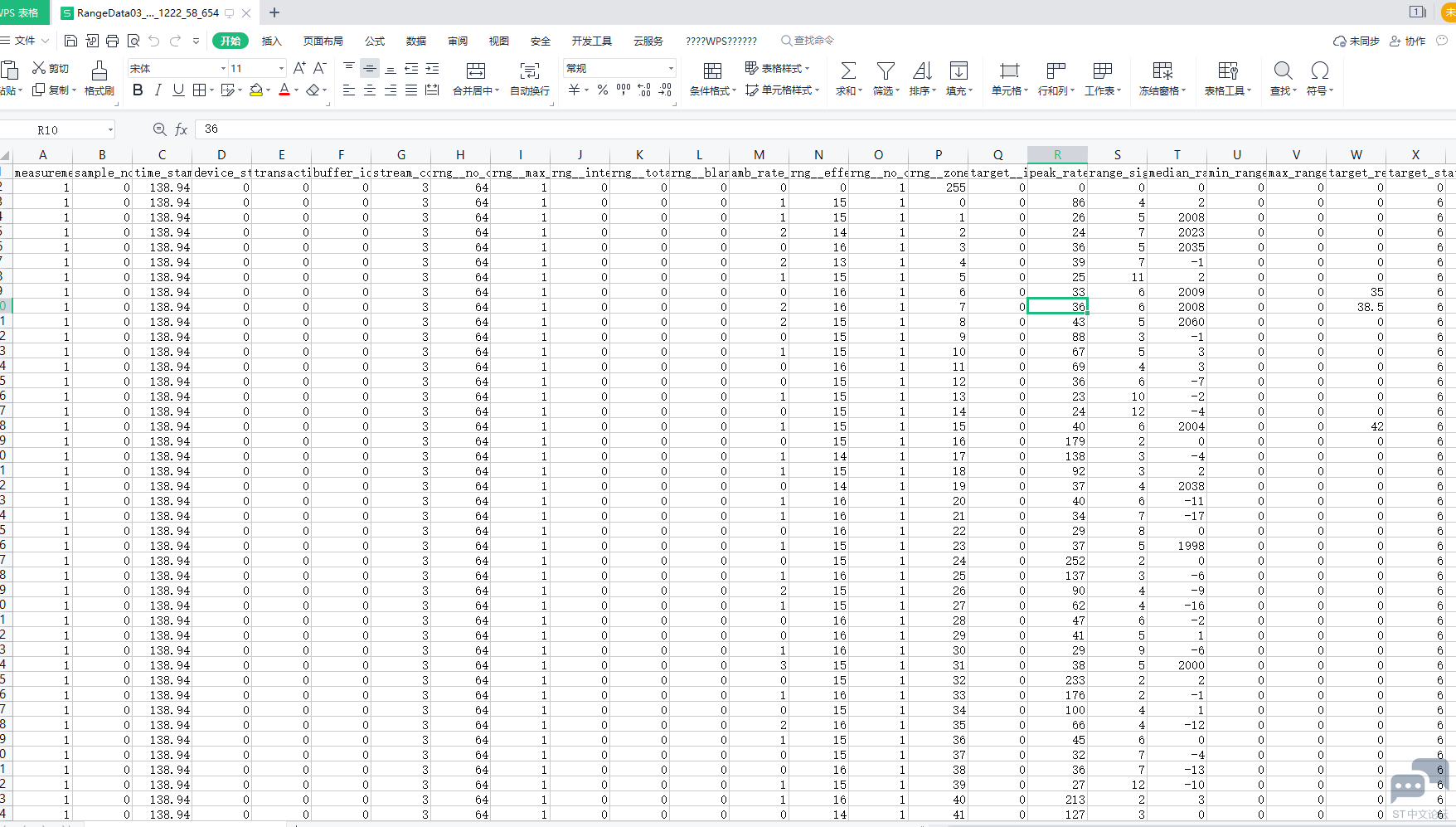The image size is (1456, 827).
Task: Click the Symbol (符号) omega icon
Action: coord(1319,71)
